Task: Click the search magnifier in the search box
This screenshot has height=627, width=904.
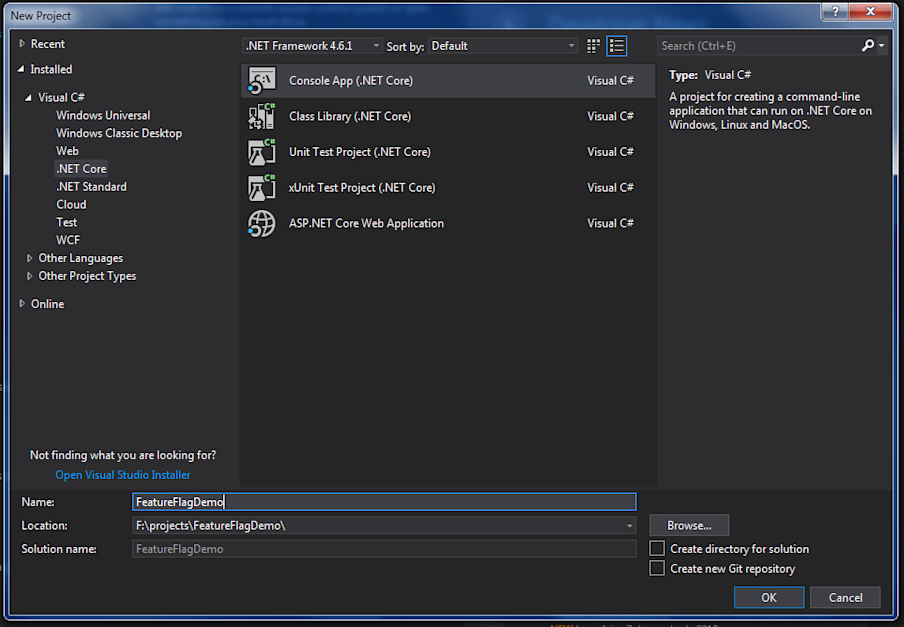Action: (x=866, y=45)
